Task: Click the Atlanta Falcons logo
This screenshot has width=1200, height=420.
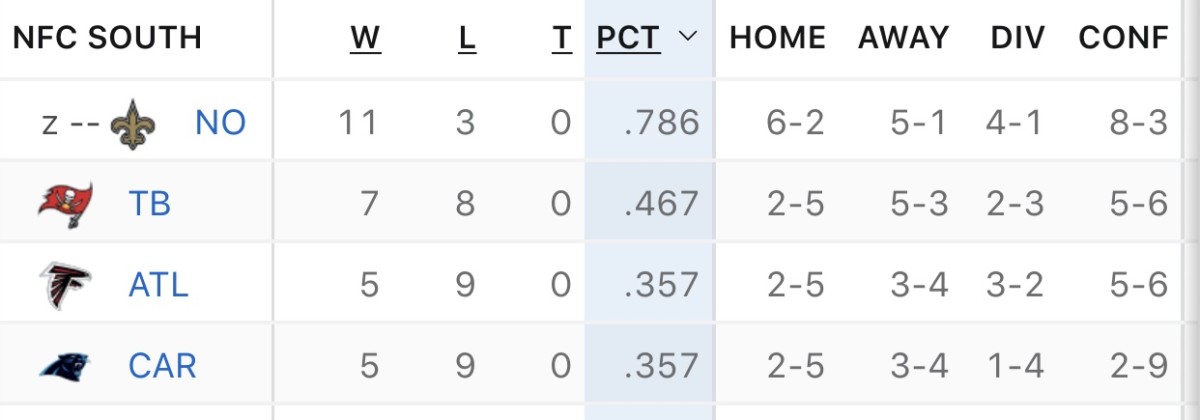Action: pyautogui.click(x=66, y=285)
